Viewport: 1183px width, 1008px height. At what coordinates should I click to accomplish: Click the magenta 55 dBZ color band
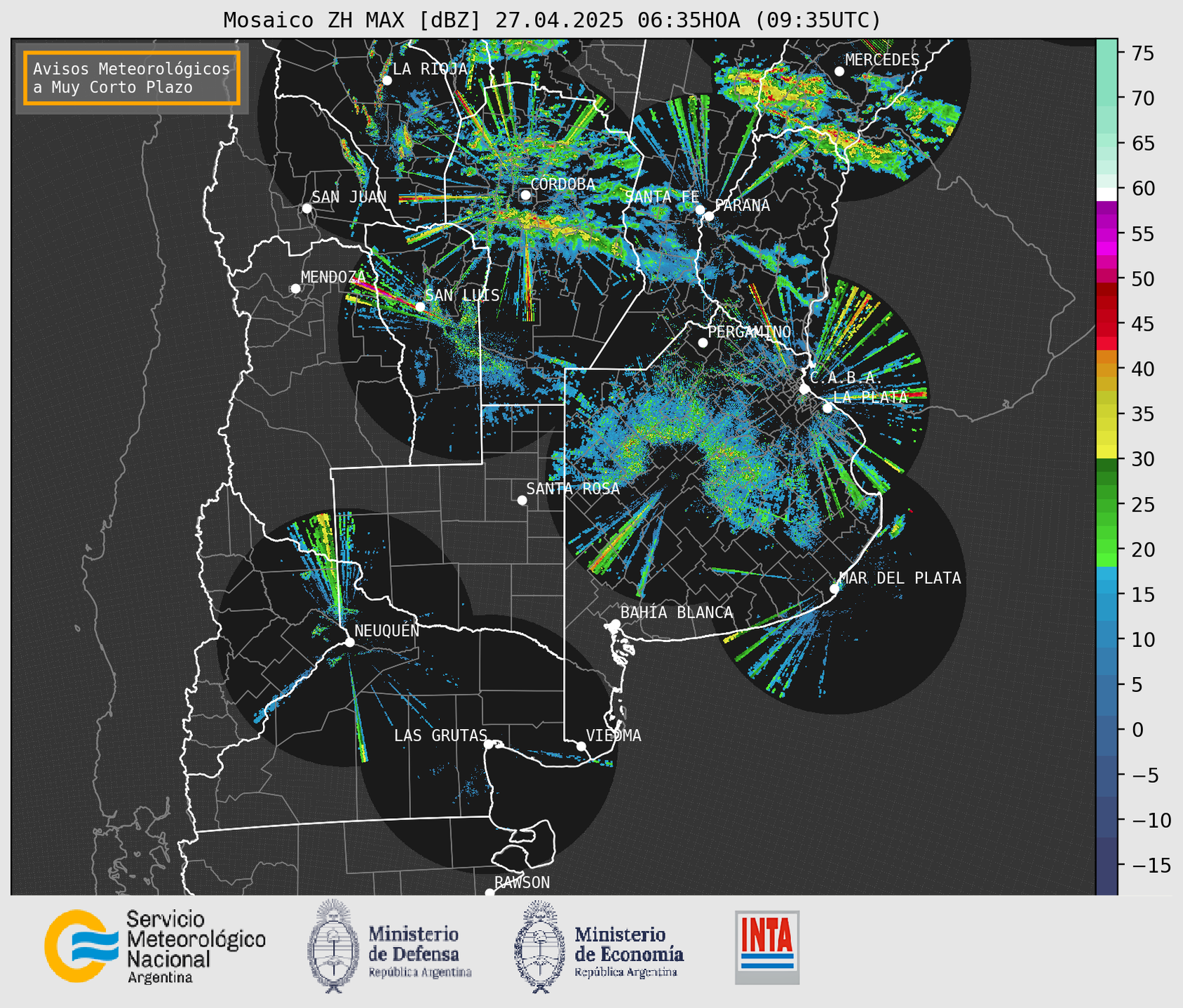[x=1107, y=233]
